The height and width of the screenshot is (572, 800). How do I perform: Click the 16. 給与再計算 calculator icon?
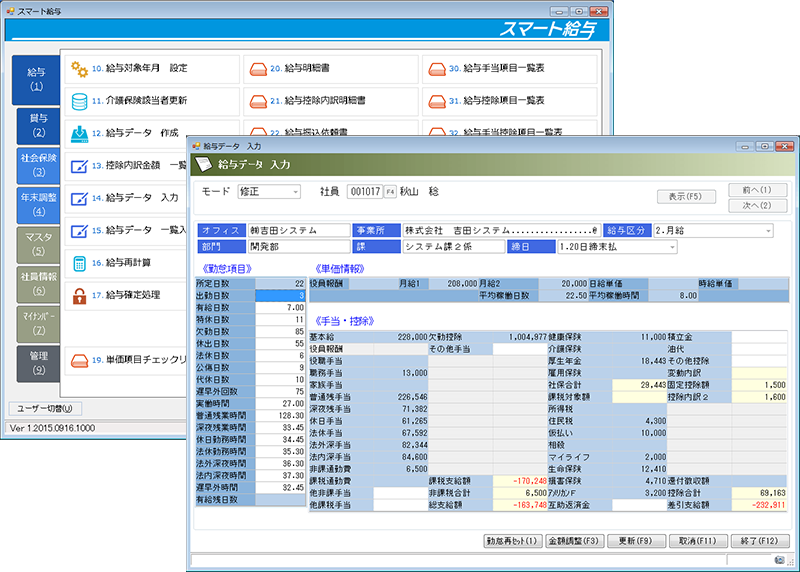(x=80, y=263)
